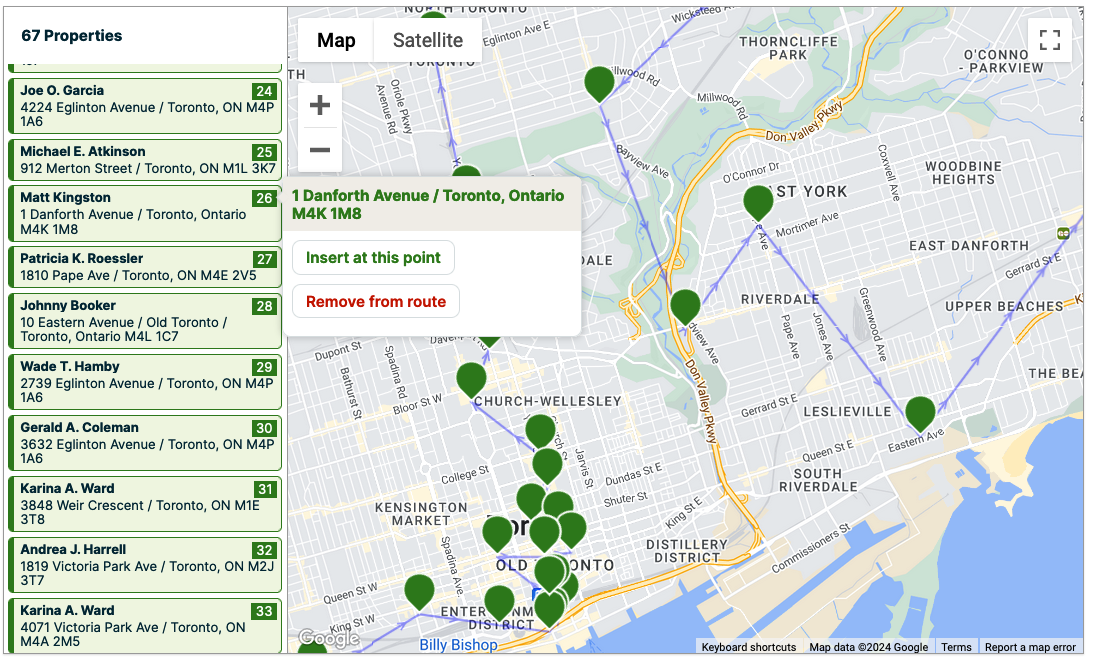Click the 1 Danforth Avenue popup title
1094x661 pixels.
pyautogui.click(x=430, y=205)
